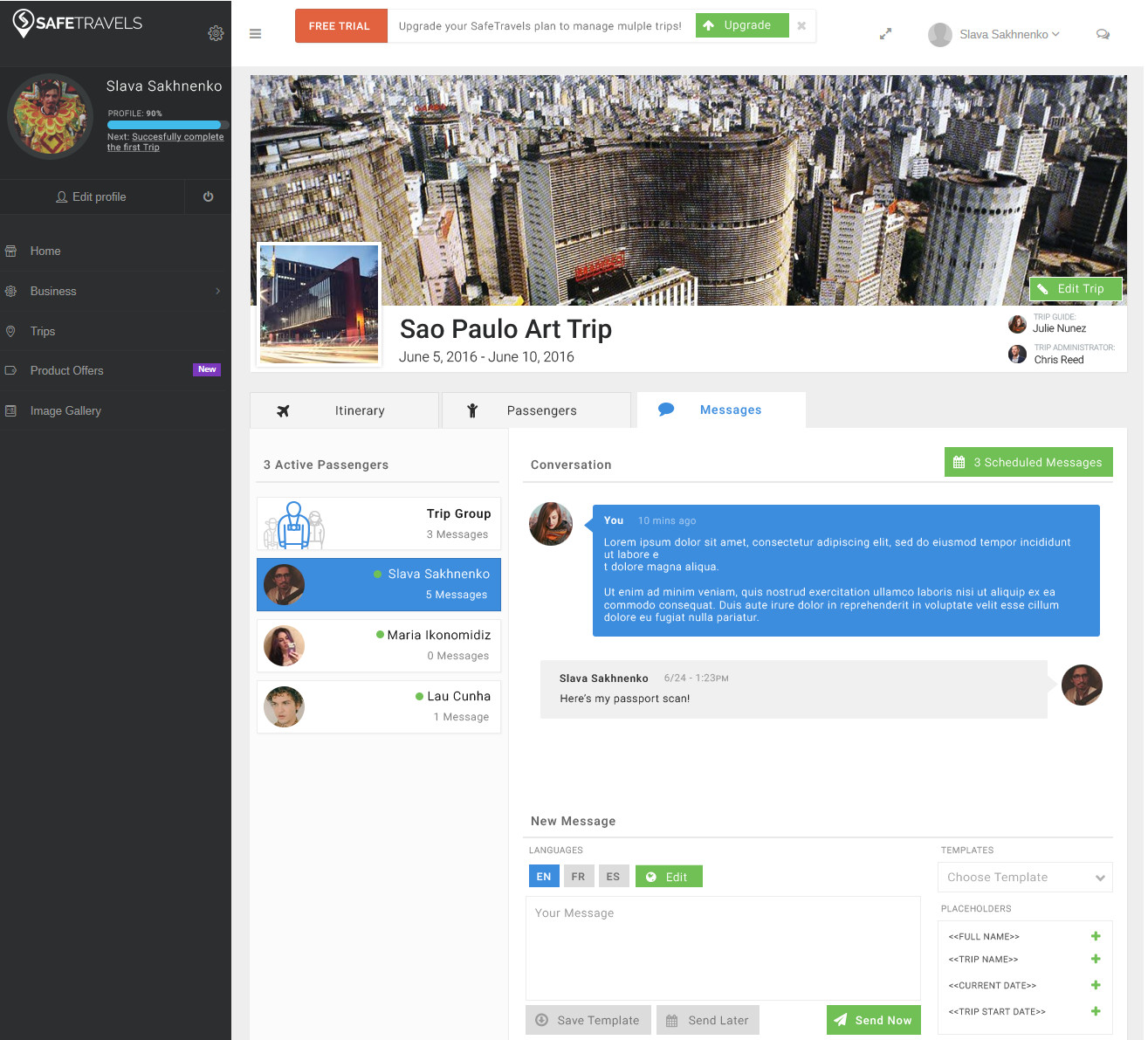Open the Choose Template dropdown
Image resolution: width=1148 pixels, height=1040 pixels.
pyautogui.click(x=1025, y=878)
